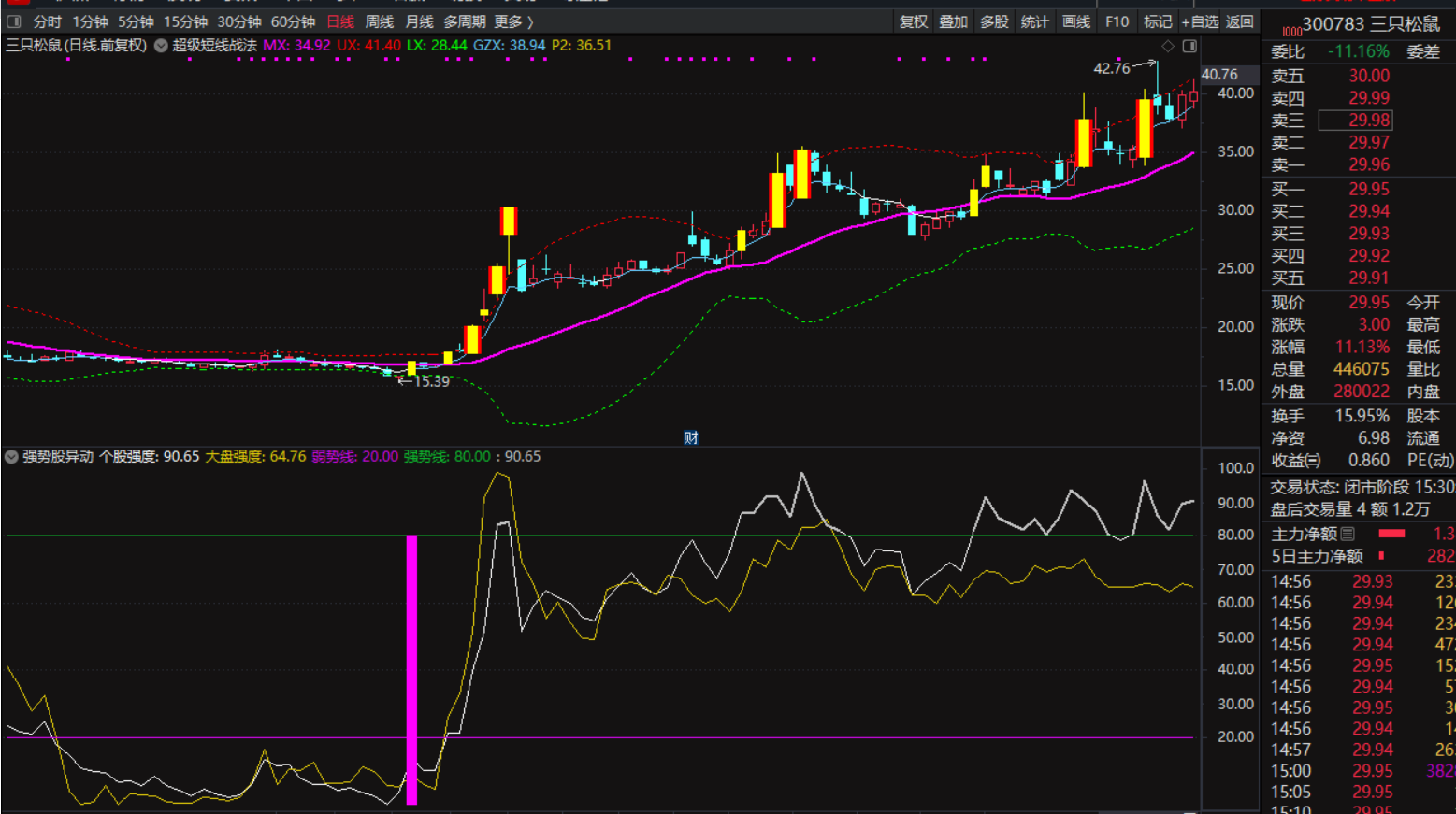Viewport: 1456px width, 814px height.
Task: Click the diamond marker icon above chart
Action: pyautogui.click(x=1168, y=46)
